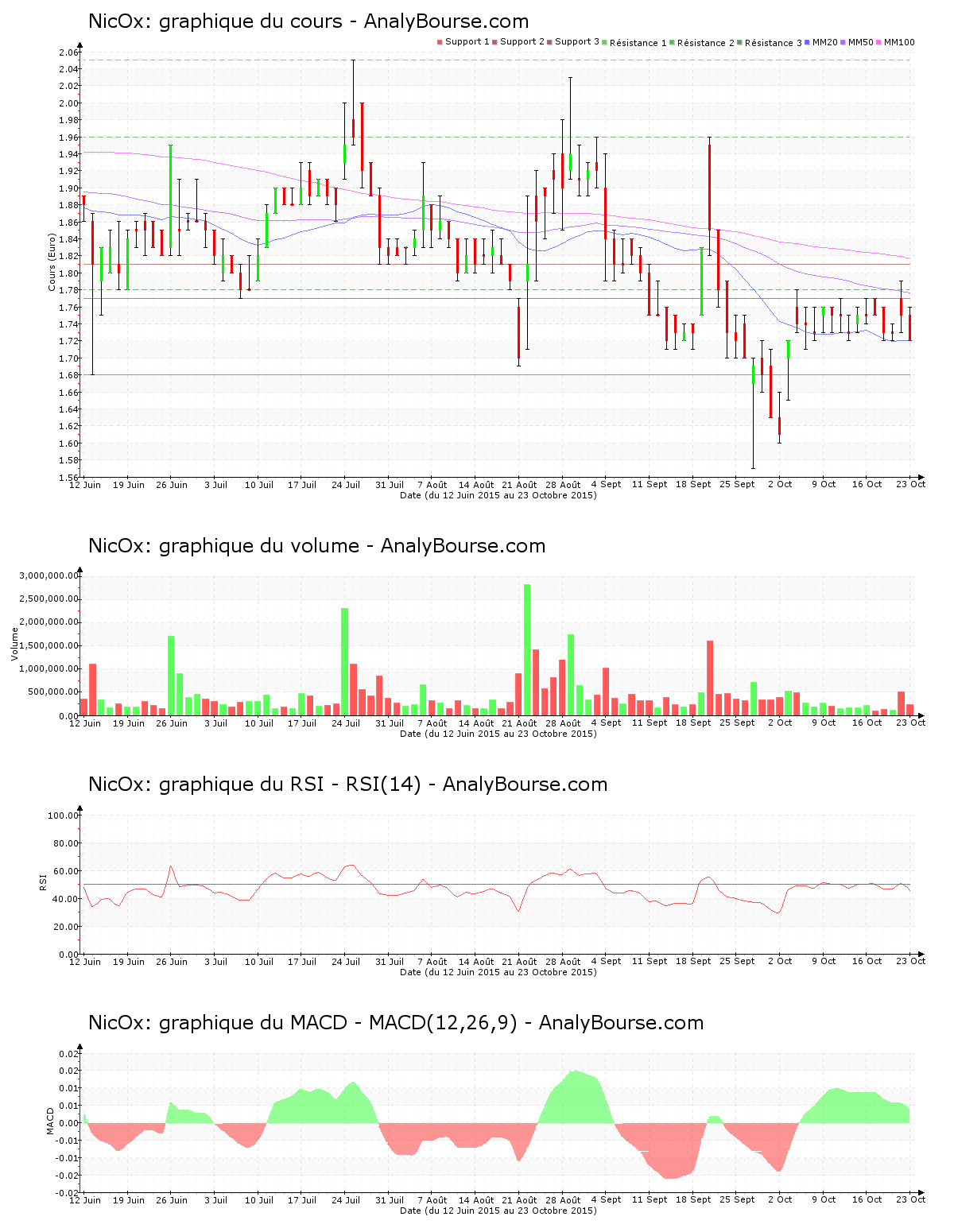
Task: Click the 'graphique du MACD - MACD(12,26,9)' title
Action: point(338,1023)
